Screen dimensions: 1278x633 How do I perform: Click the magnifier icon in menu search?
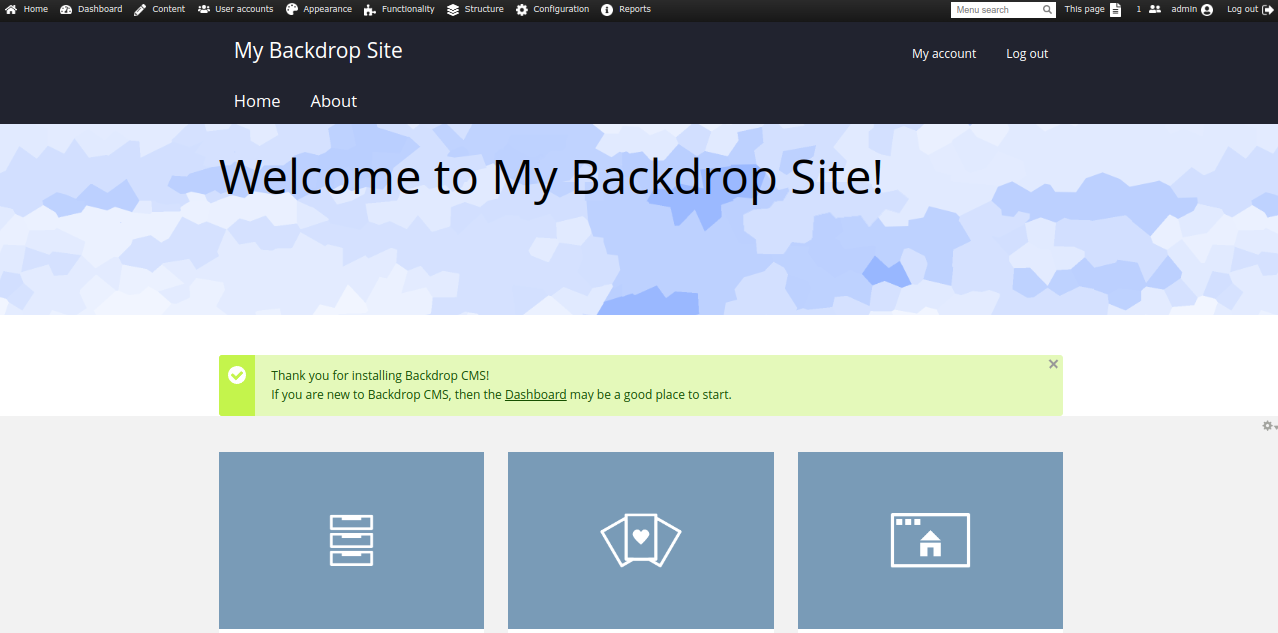[x=1047, y=10]
